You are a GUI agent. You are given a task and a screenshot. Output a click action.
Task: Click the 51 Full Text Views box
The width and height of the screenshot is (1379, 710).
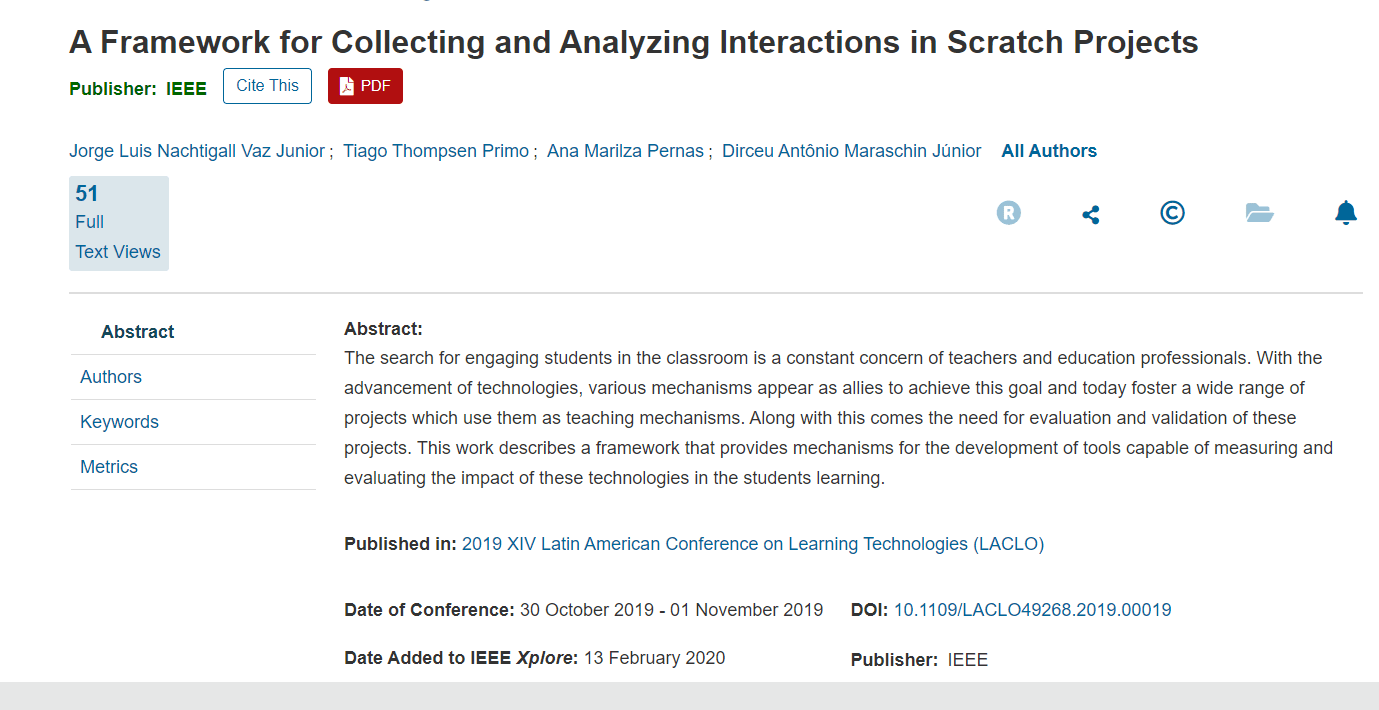[118, 223]
